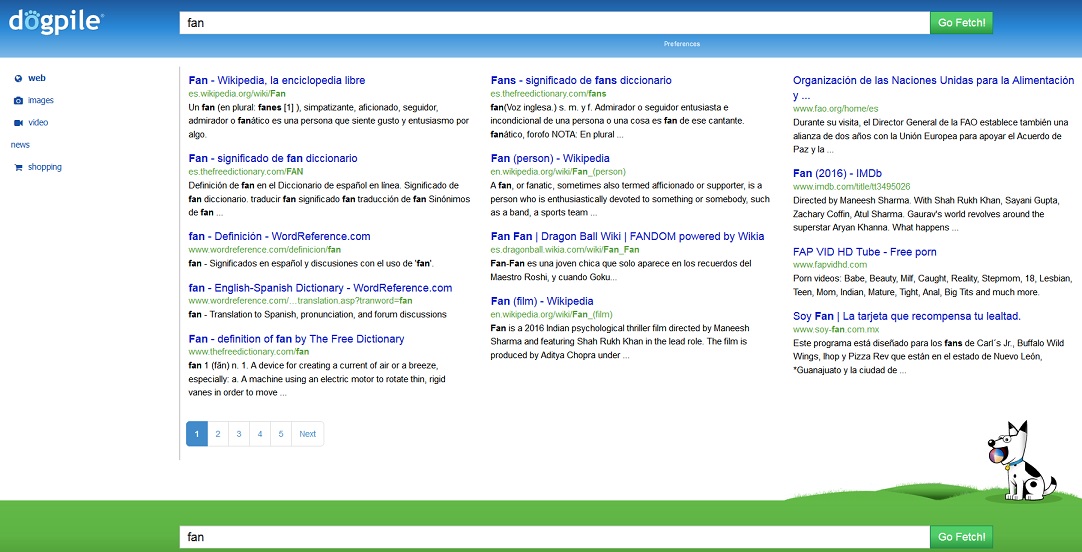
Task: Click www.soy-fan.com.mx URL
Action: pos(836,330)
